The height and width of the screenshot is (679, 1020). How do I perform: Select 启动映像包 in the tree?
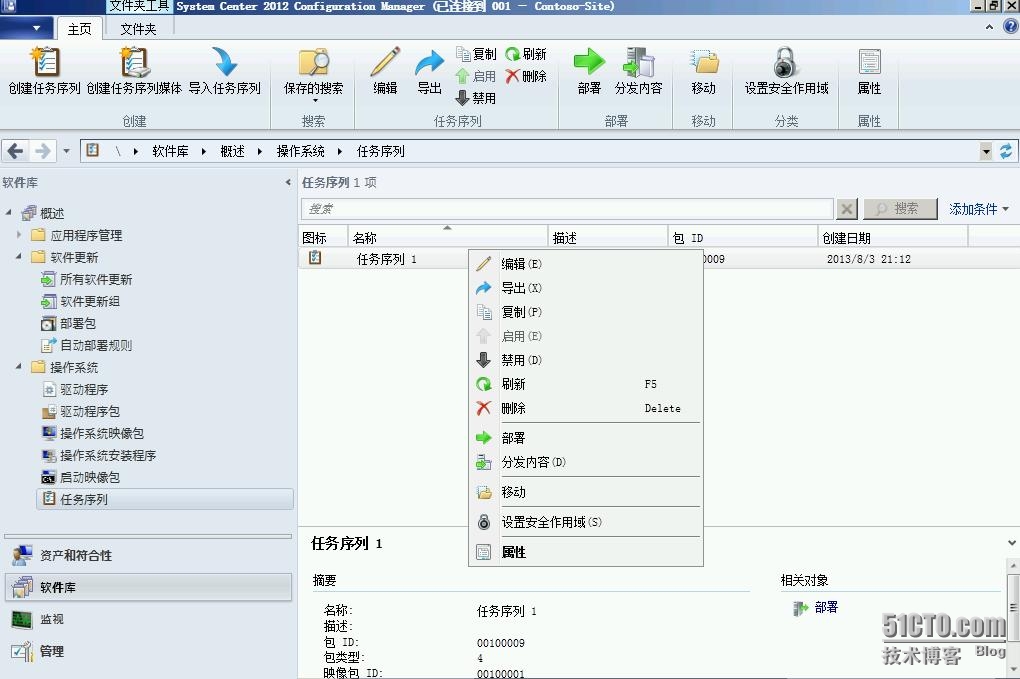click(90, 477)
